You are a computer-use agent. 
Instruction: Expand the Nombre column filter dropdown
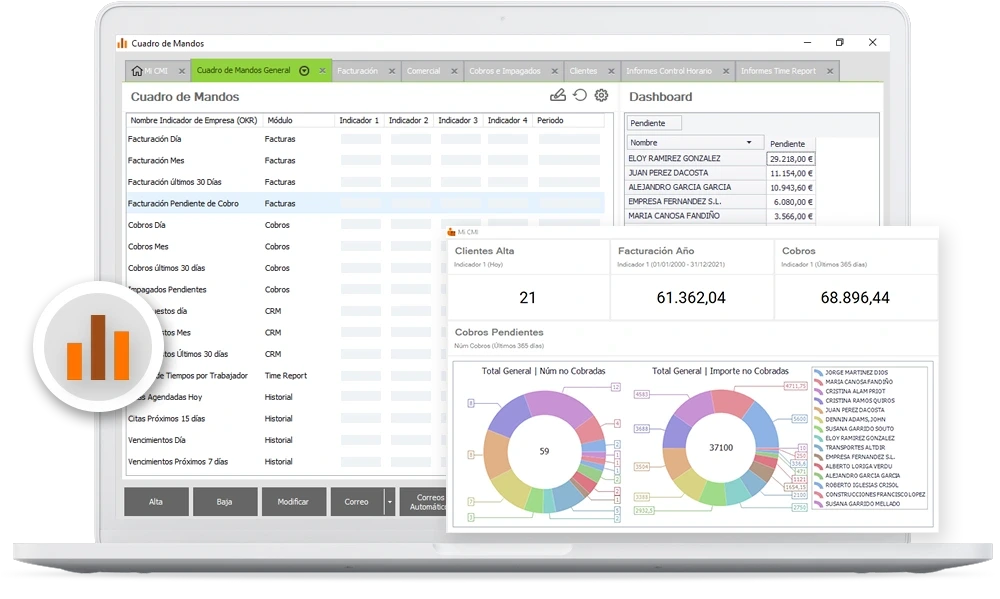coord(749,142)
